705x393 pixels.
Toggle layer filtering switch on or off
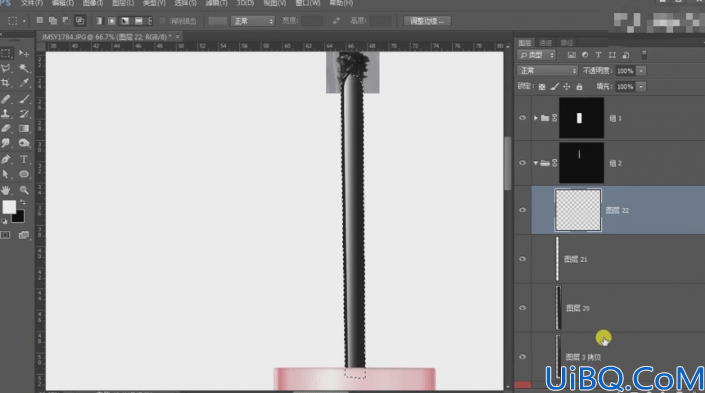[644, 55]
